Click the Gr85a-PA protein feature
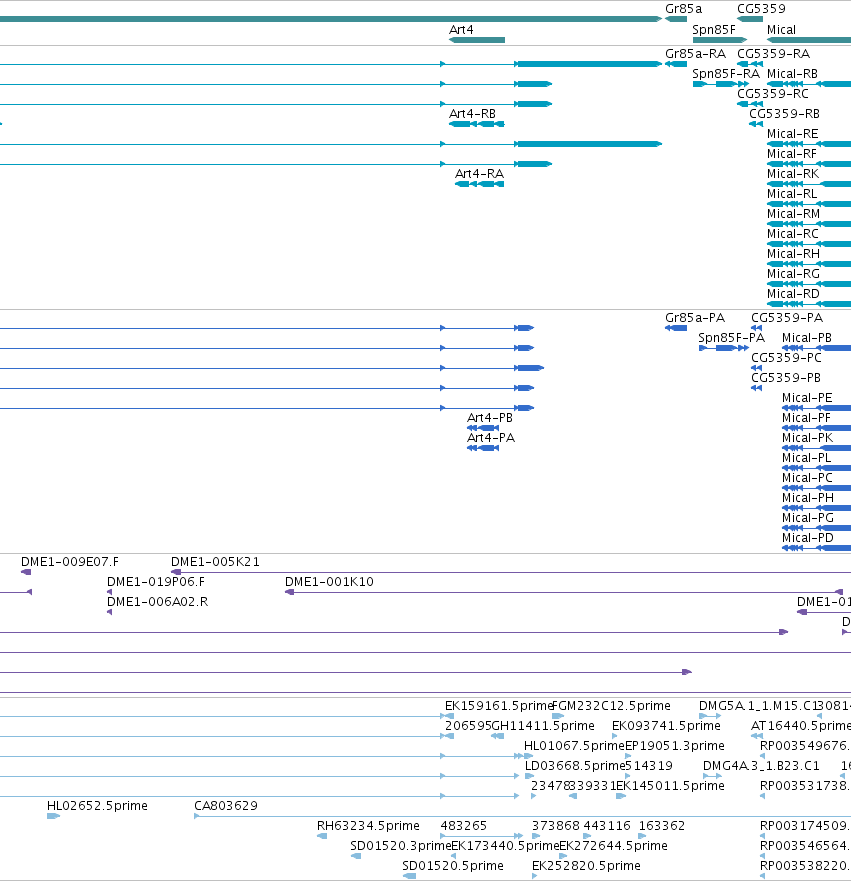The image size is (851, 881). [676, 328]
